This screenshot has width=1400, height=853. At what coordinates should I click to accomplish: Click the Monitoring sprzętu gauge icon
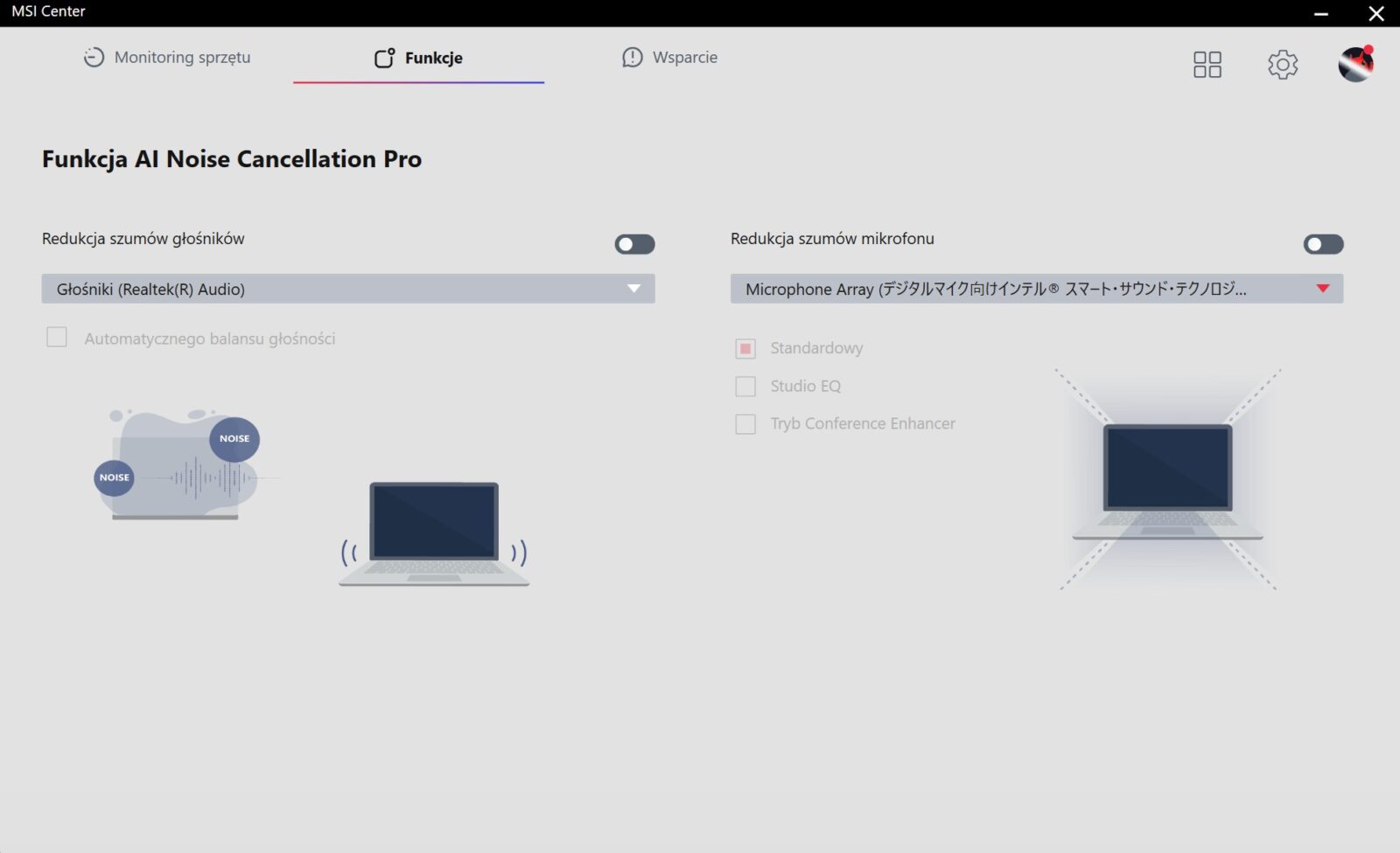tap(94, 58)
